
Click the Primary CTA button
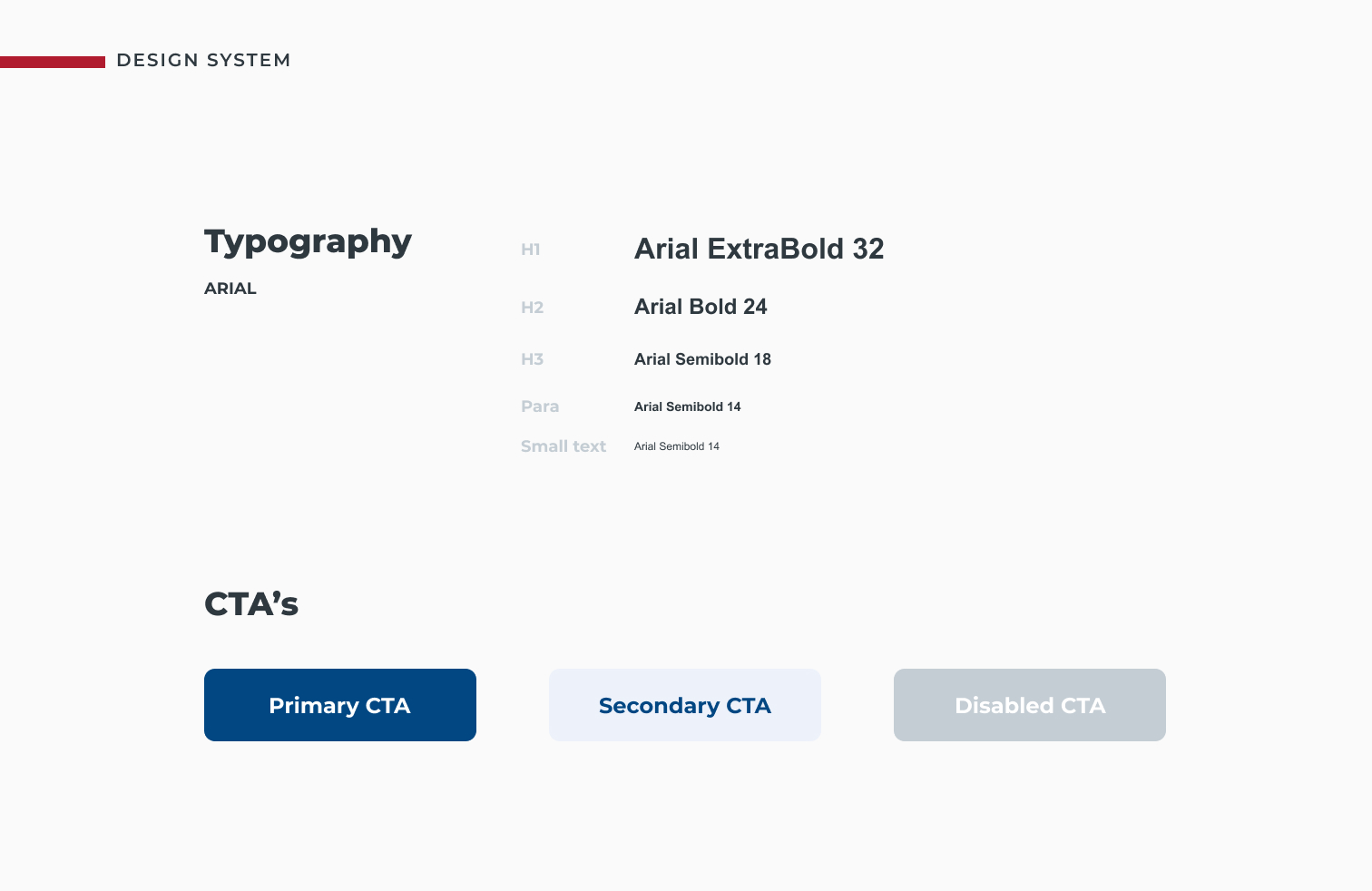[340, 705]
